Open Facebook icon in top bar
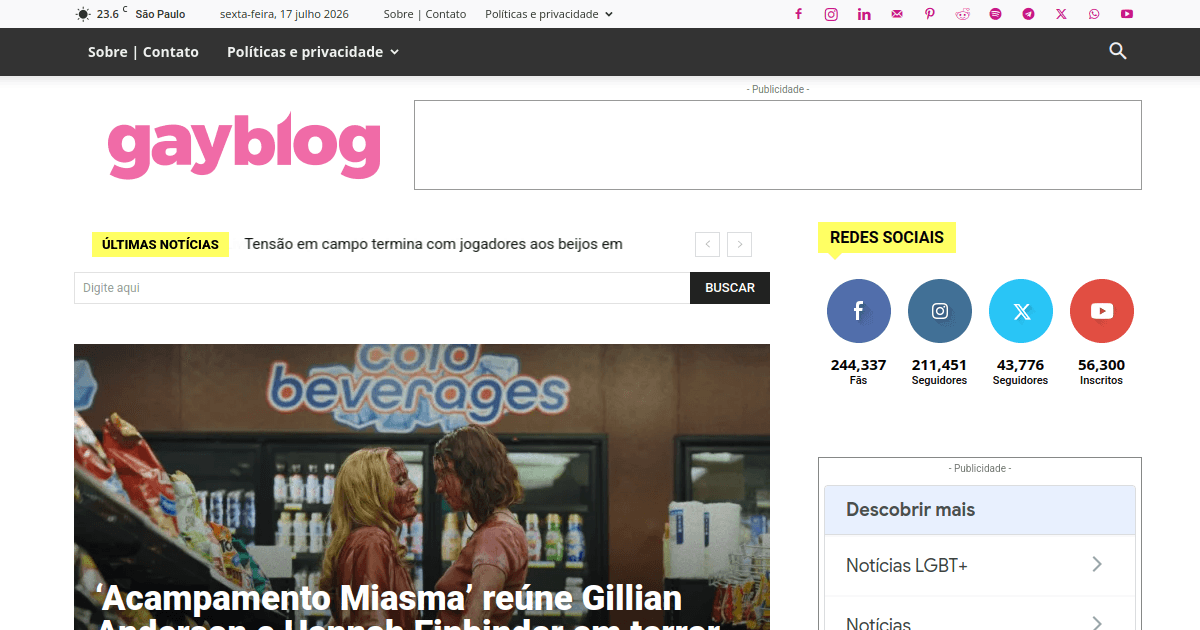Image resolution: width=1200 pixels, height=630 pixels. (x=798, y=14)
